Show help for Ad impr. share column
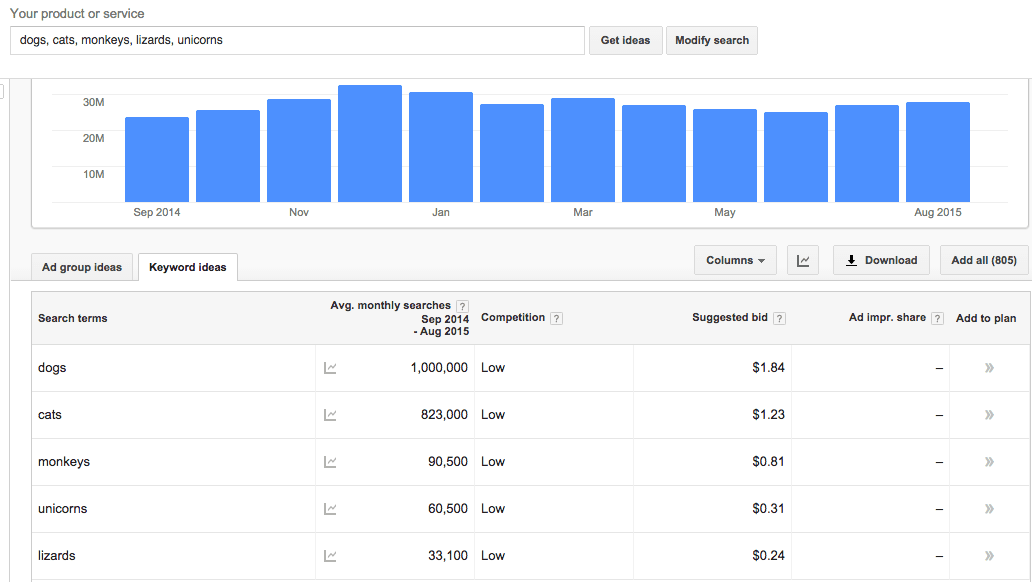The height and width of the screenshot is (582, 1032). click(x=938, y=318)
